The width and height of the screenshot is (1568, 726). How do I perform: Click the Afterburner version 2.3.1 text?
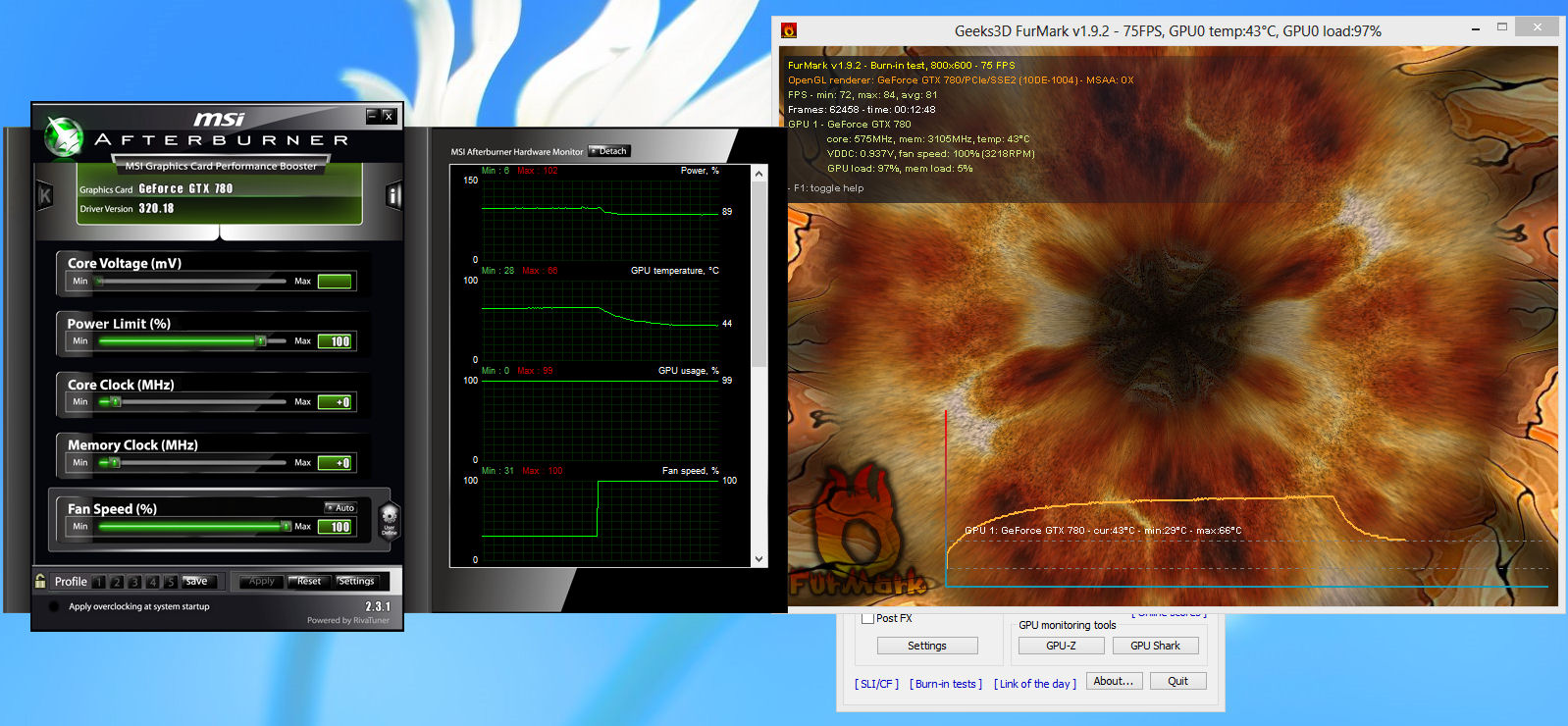[378, 606]
